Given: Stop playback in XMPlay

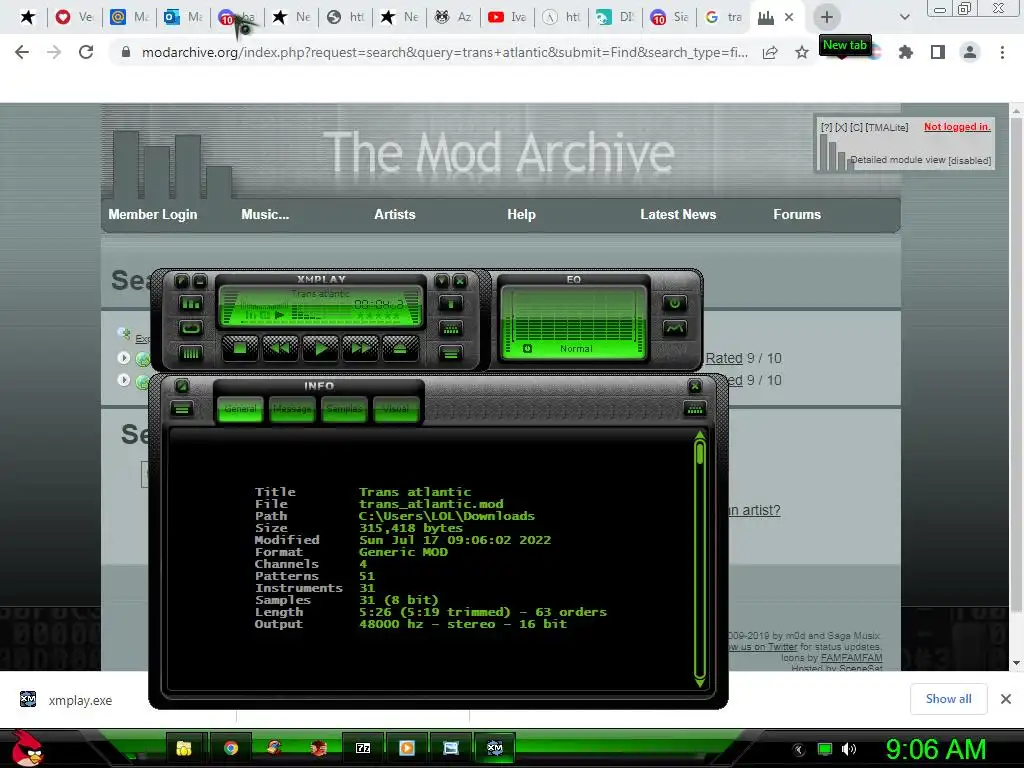Looking at the screenshot, I should pyautogui.click(x=240, y=348).
